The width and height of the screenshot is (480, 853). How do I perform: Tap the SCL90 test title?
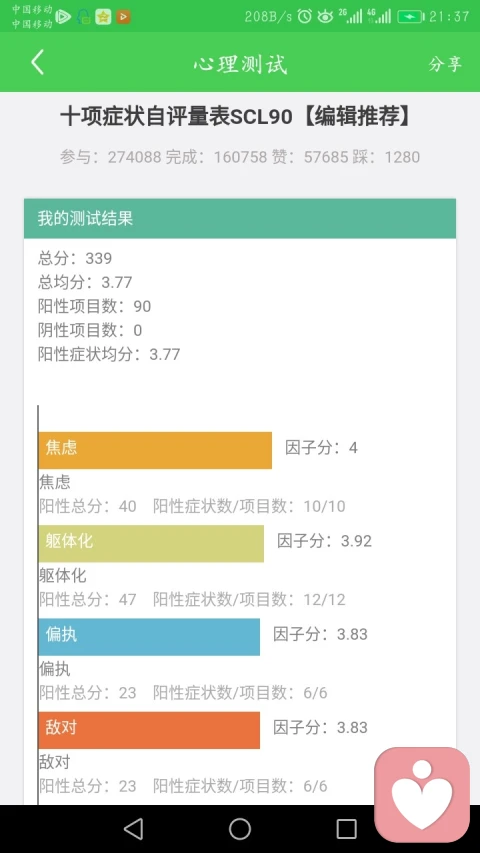[237, 117]
